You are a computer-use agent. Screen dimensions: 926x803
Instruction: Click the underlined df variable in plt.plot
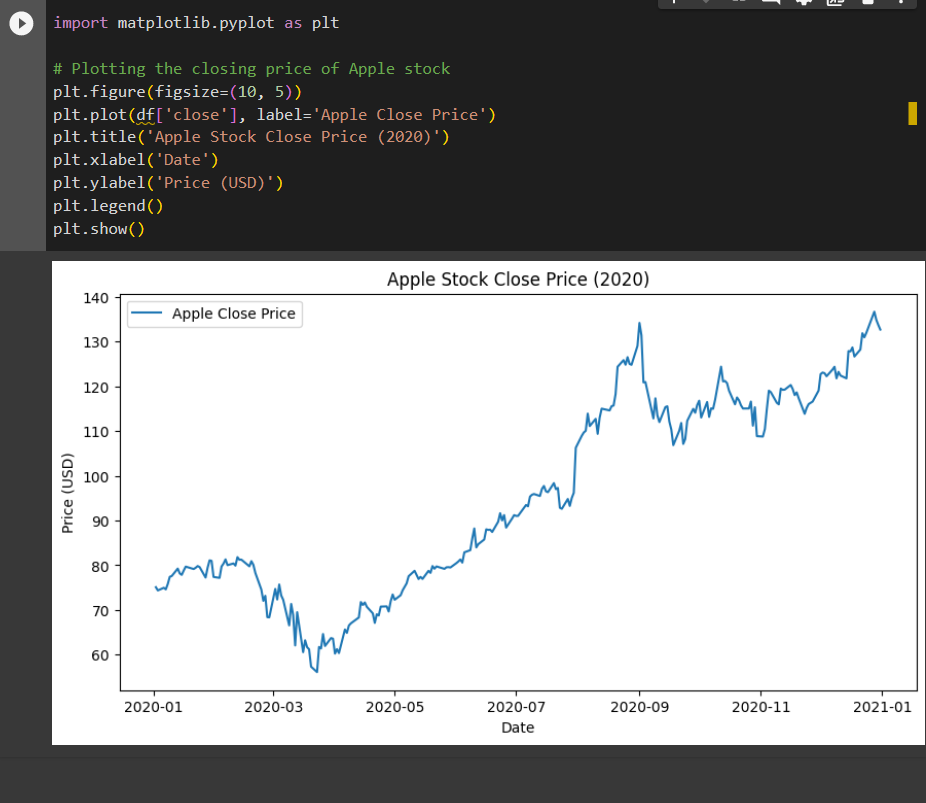click(145, 115)
